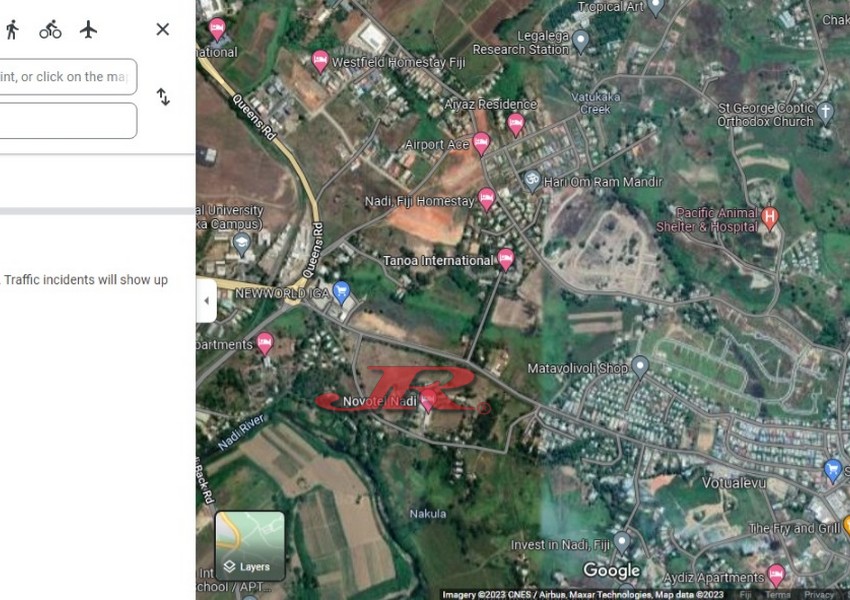Click the Tanoa International hotel pin
850x600 pixels.
(x=506, y=259)
